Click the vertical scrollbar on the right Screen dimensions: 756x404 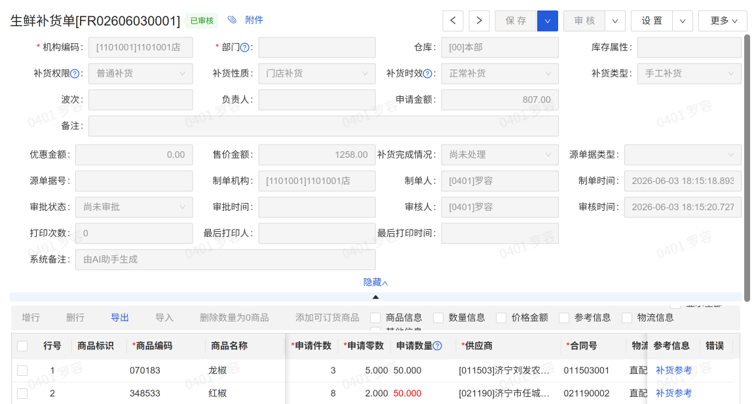click(x=747, y=168)
